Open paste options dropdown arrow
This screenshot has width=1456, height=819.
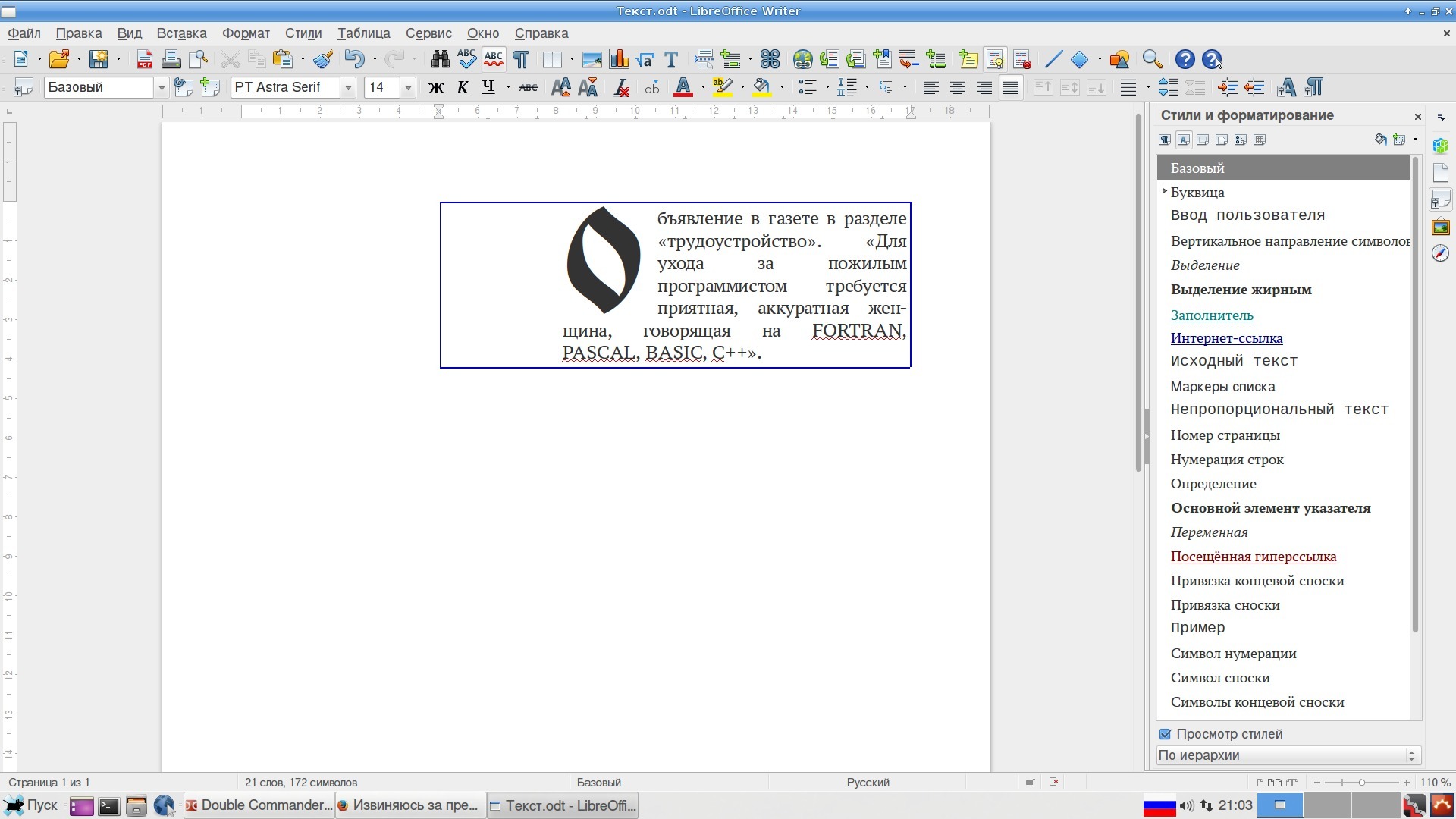[x=303, y=59]
